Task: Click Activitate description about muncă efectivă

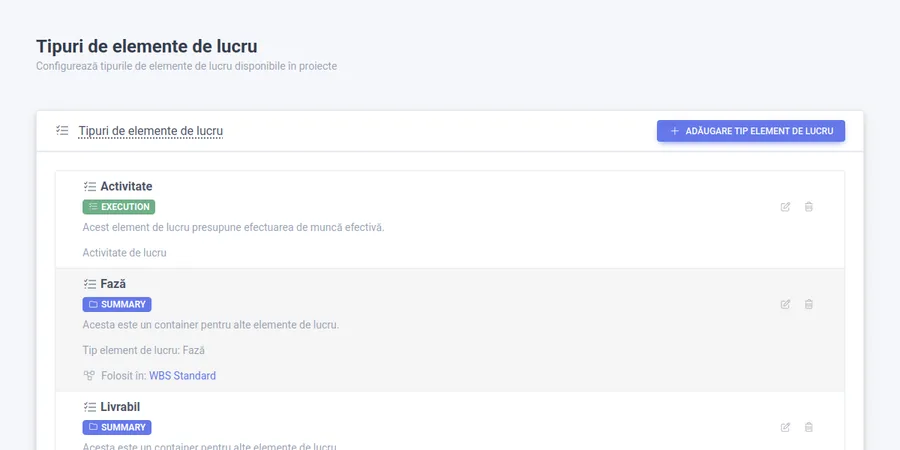Action: (x=234, y=227)
